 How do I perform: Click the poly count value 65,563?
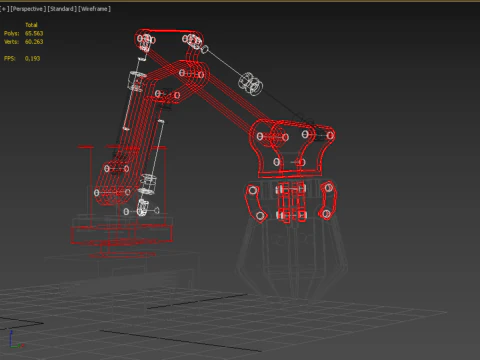tap(34, 33)
